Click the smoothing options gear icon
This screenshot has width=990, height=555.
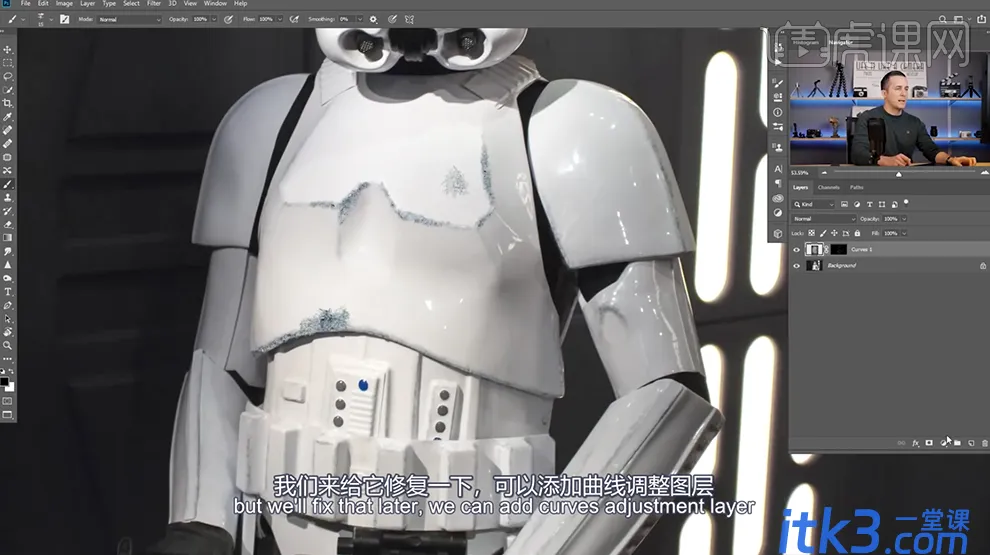373,20
